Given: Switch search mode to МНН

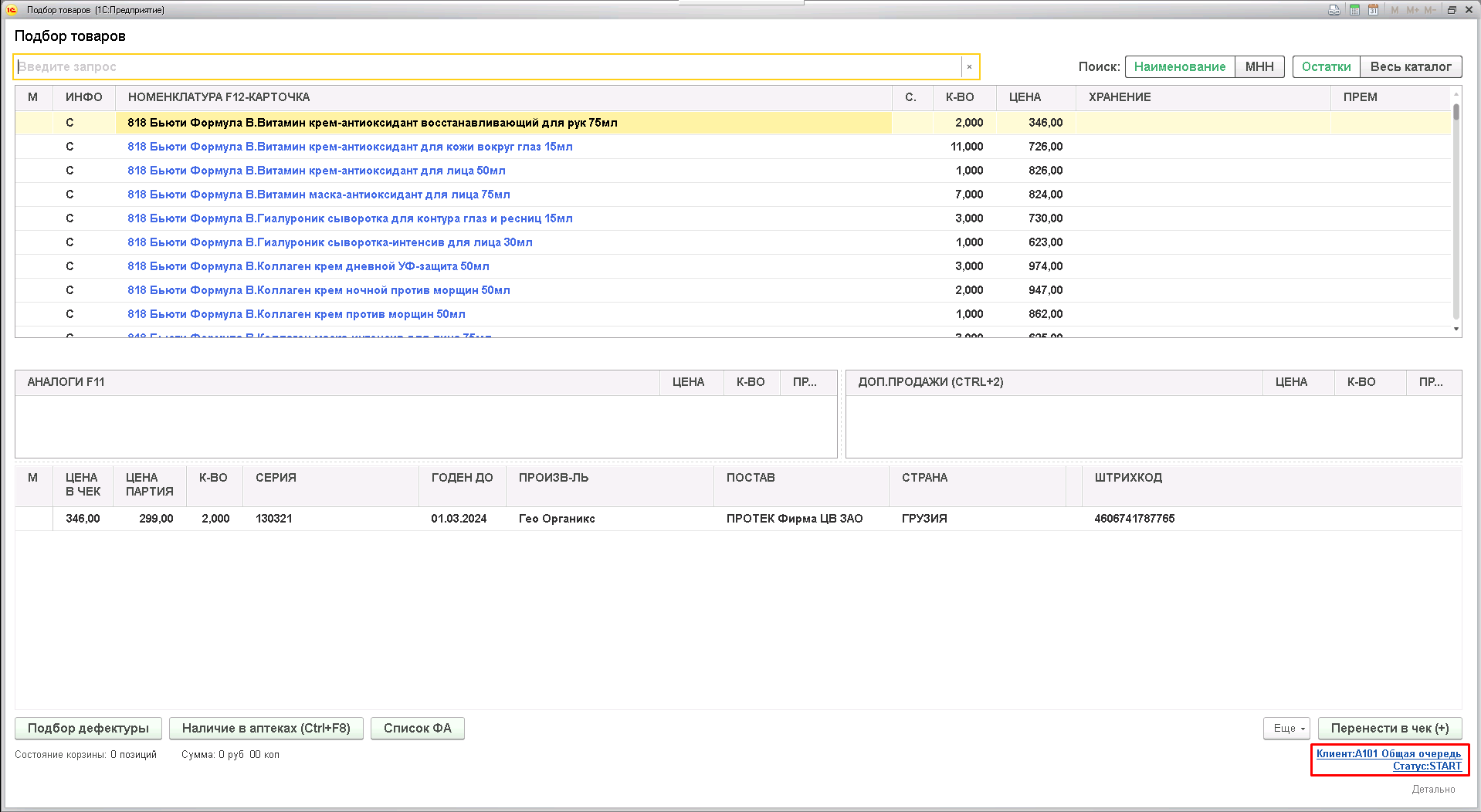Looking at the screenshot, I should pos(1259,67).
